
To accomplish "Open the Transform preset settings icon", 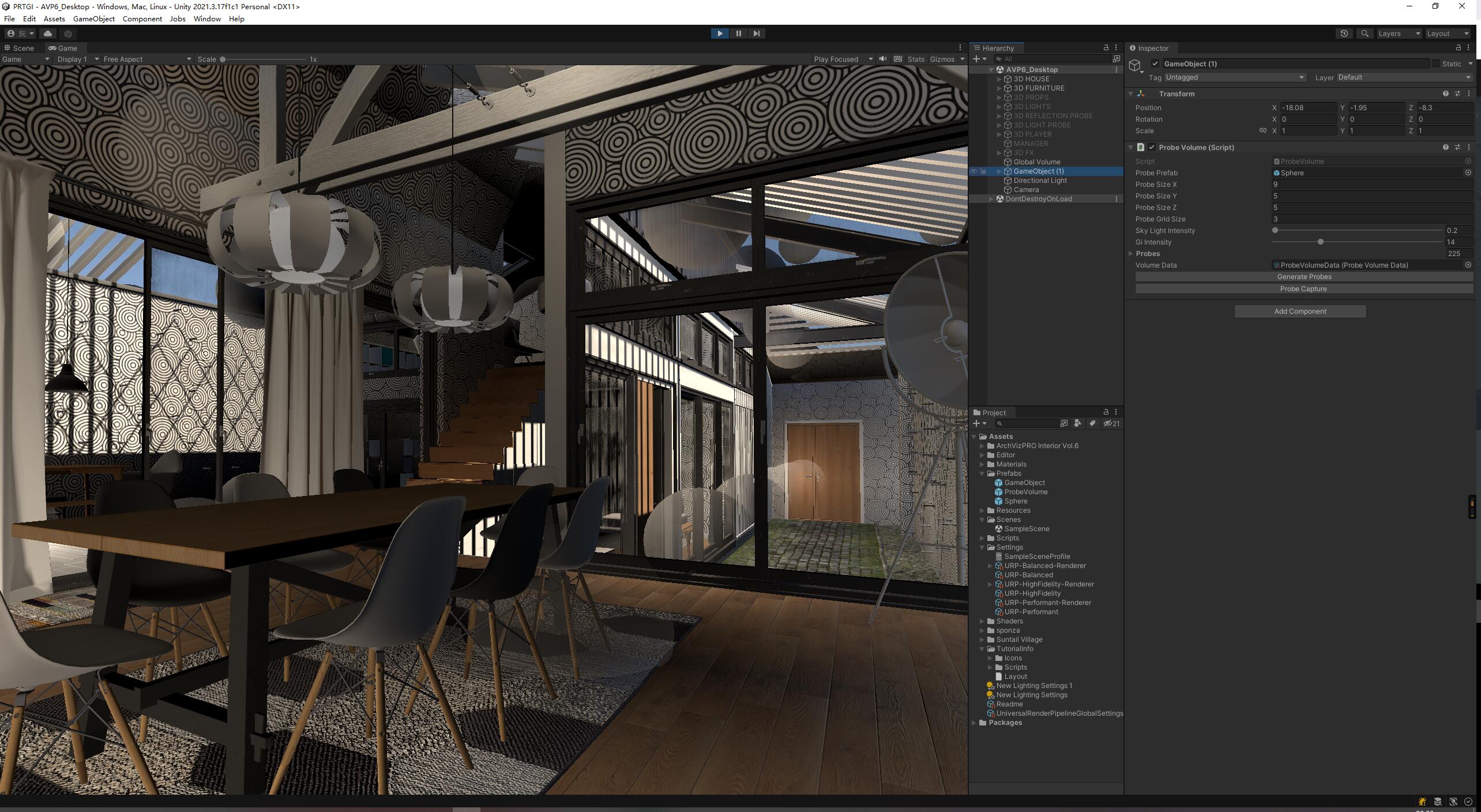I will 1457,93.
